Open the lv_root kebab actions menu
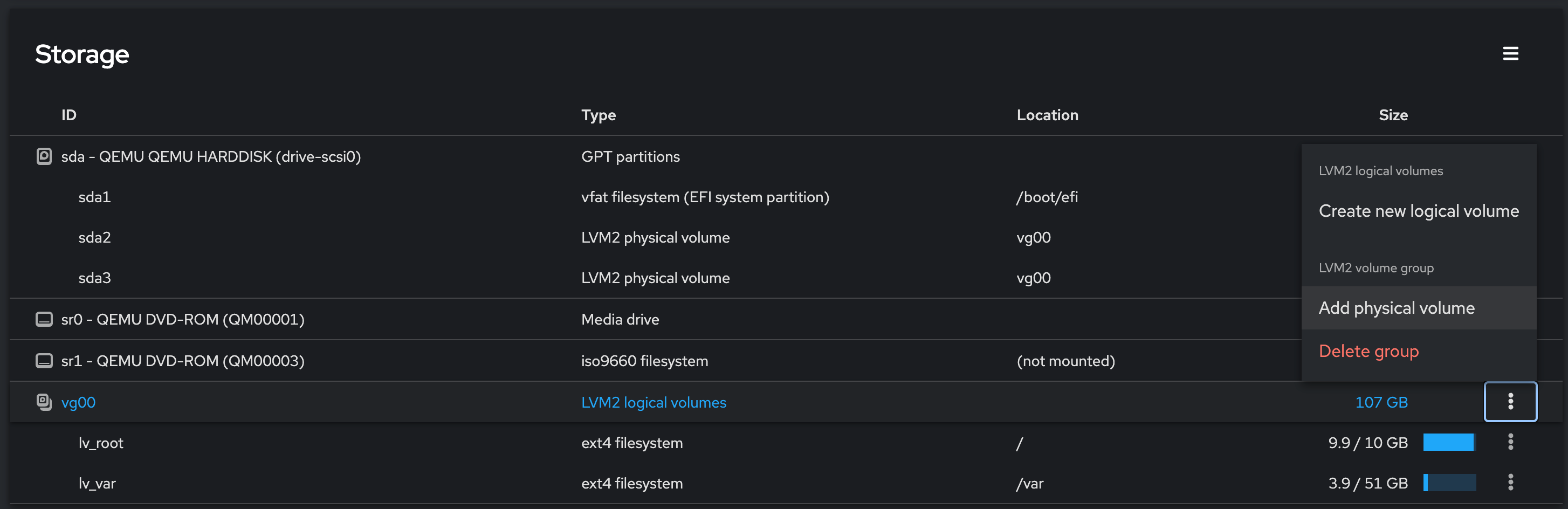This screenshot has width=1568, height=509. click(1510, 442)
